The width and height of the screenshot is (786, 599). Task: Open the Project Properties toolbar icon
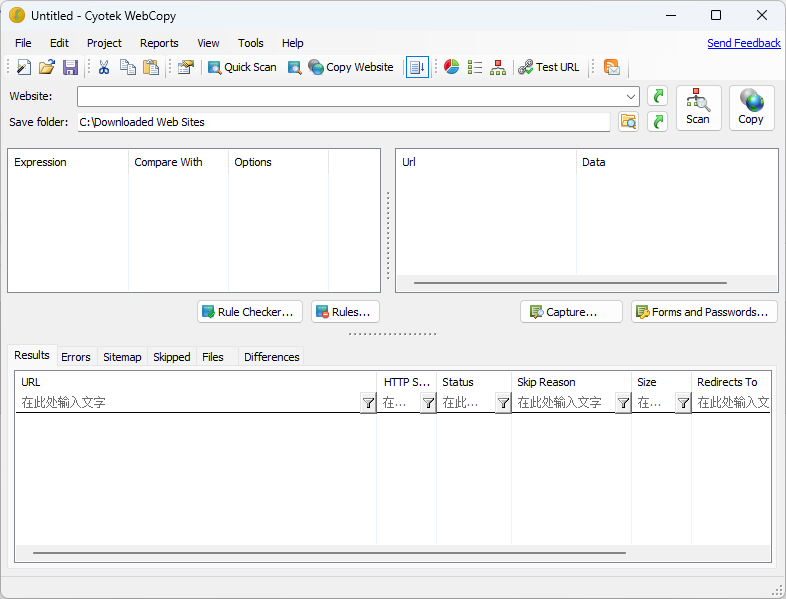coord(185,67)
